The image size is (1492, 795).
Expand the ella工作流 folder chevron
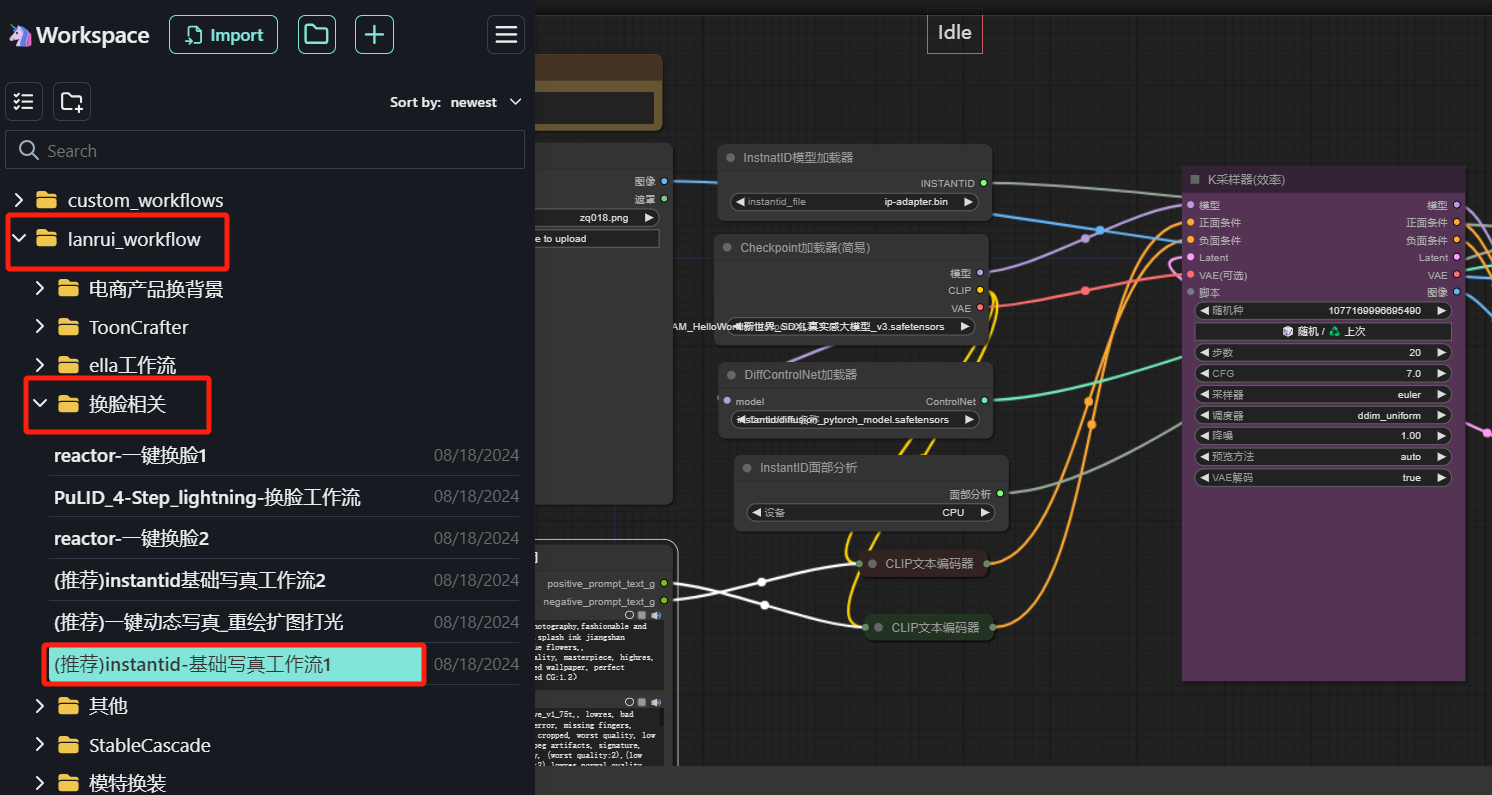(x=40, y=365)
